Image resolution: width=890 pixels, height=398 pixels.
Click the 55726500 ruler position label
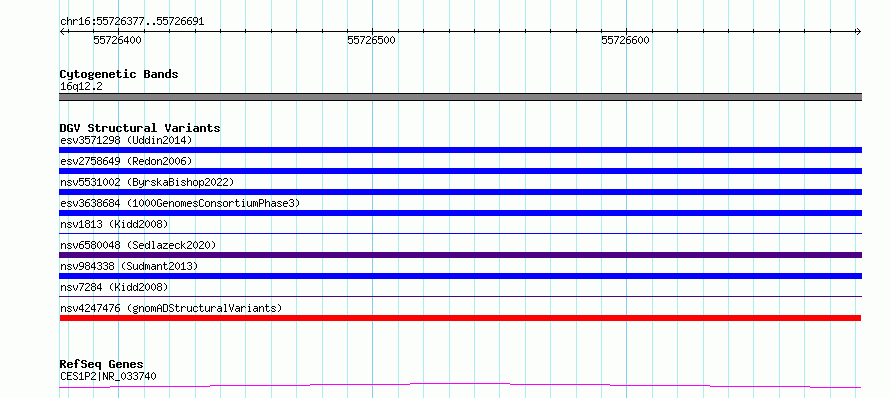click(372, 40)
